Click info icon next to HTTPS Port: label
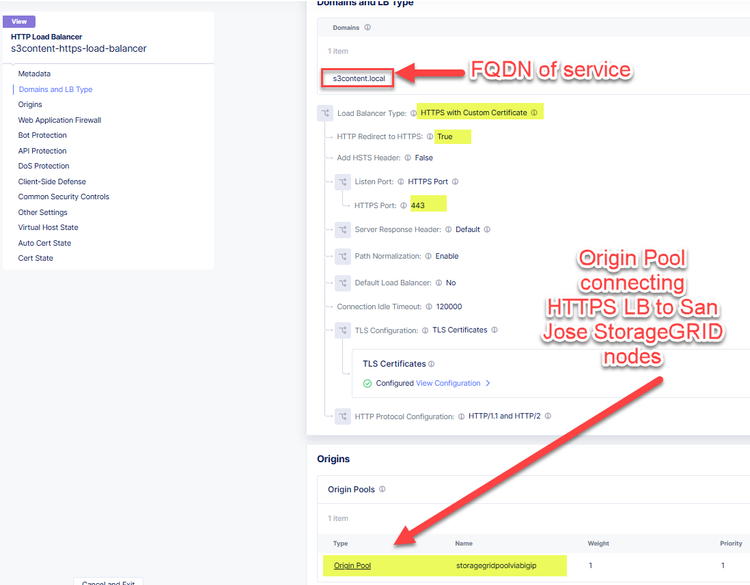Viewport: 750px width, 585px height. pyautogui.click(x=404, y=206)
